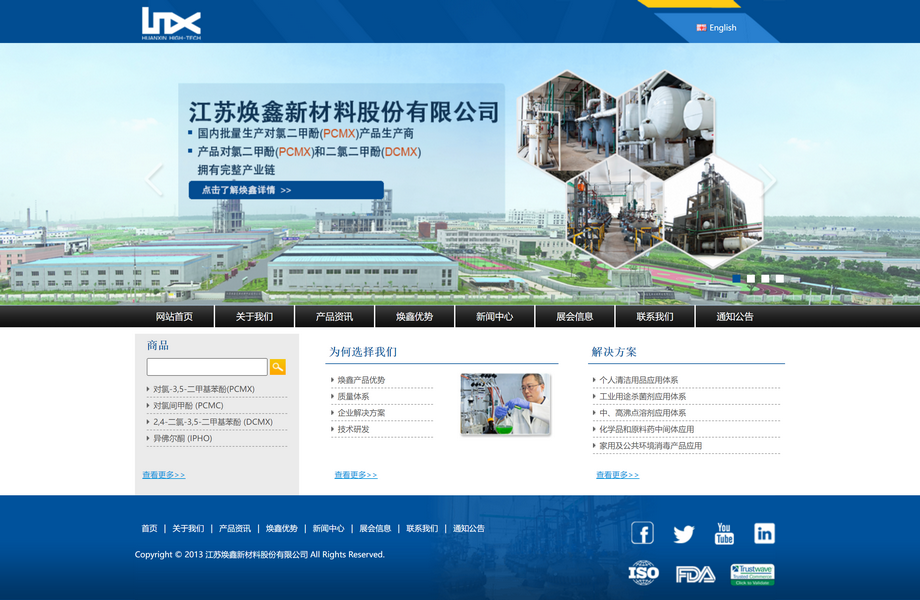Open the 对氯间甲酚 (PCMC) product link
920x600 pixels.
[x=188, y=406]
